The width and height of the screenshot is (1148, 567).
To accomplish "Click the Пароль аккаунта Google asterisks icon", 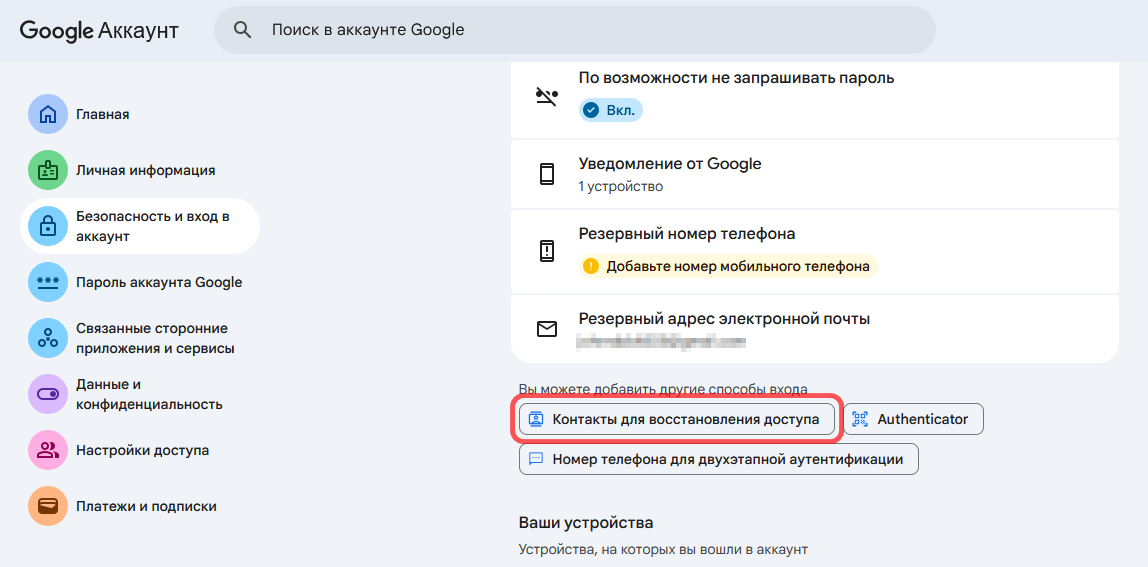I will click(x=47, y=283).
